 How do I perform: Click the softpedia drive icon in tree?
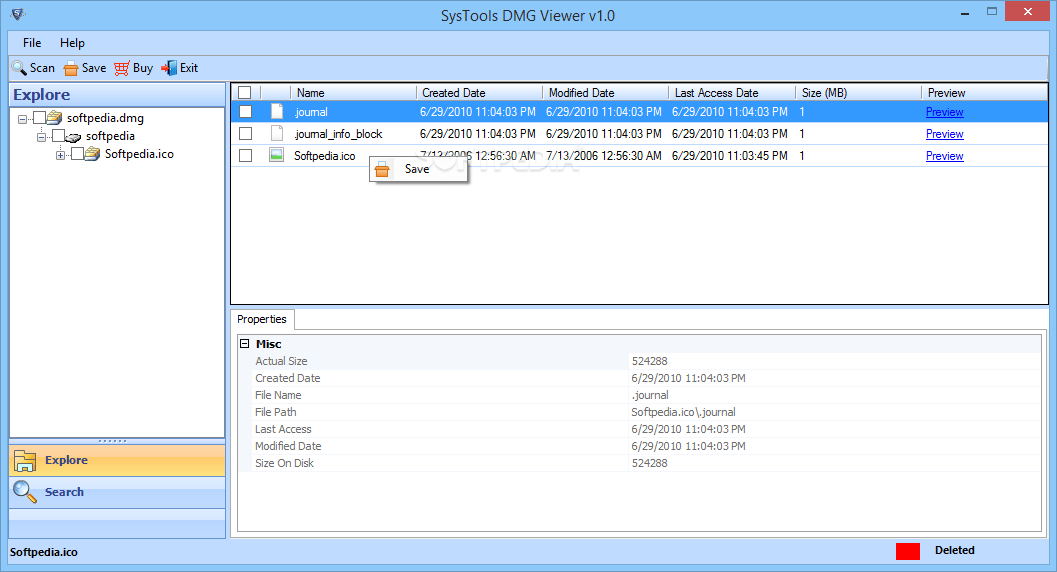[x=73, y=137]
